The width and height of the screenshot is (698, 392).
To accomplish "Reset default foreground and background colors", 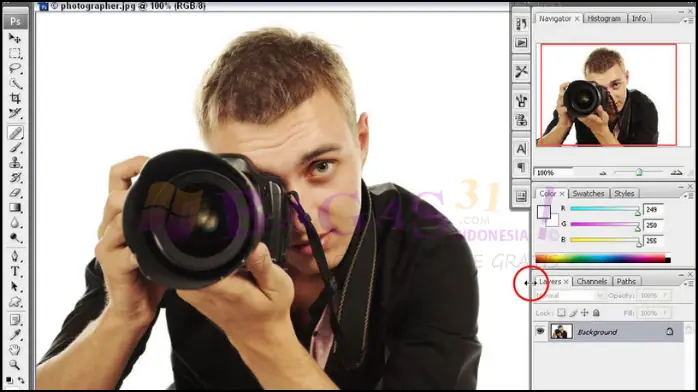I will point(9,380).
